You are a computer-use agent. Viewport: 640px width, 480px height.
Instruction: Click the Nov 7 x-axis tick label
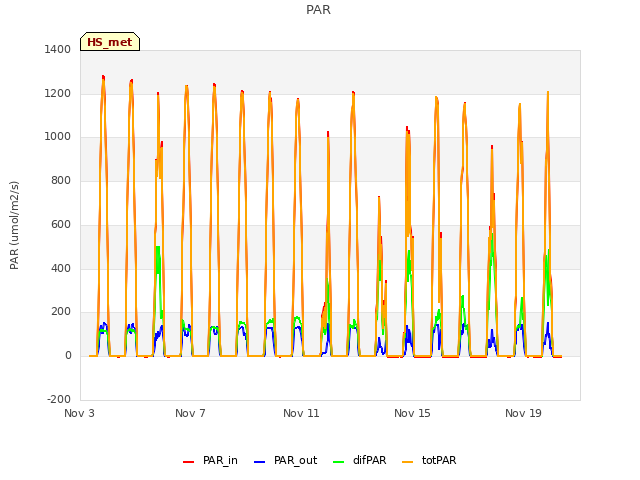click(x=190, y=413)
